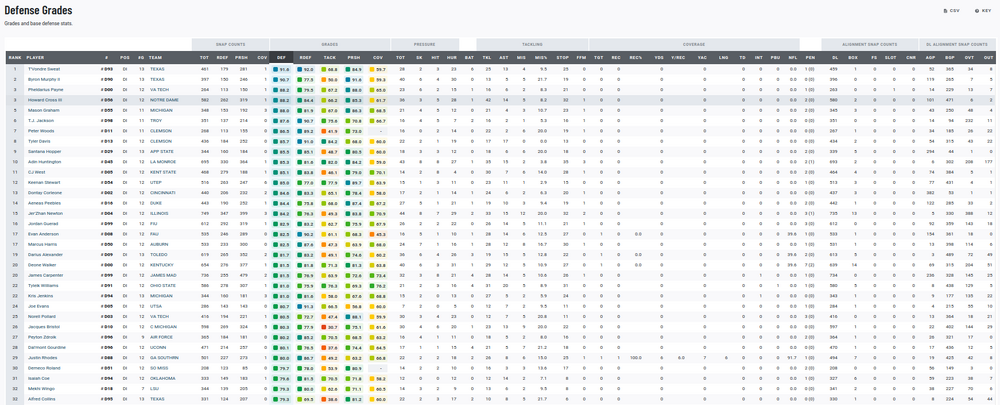
Task: Sort by the DEF grade column
Action: coord(281,58)
